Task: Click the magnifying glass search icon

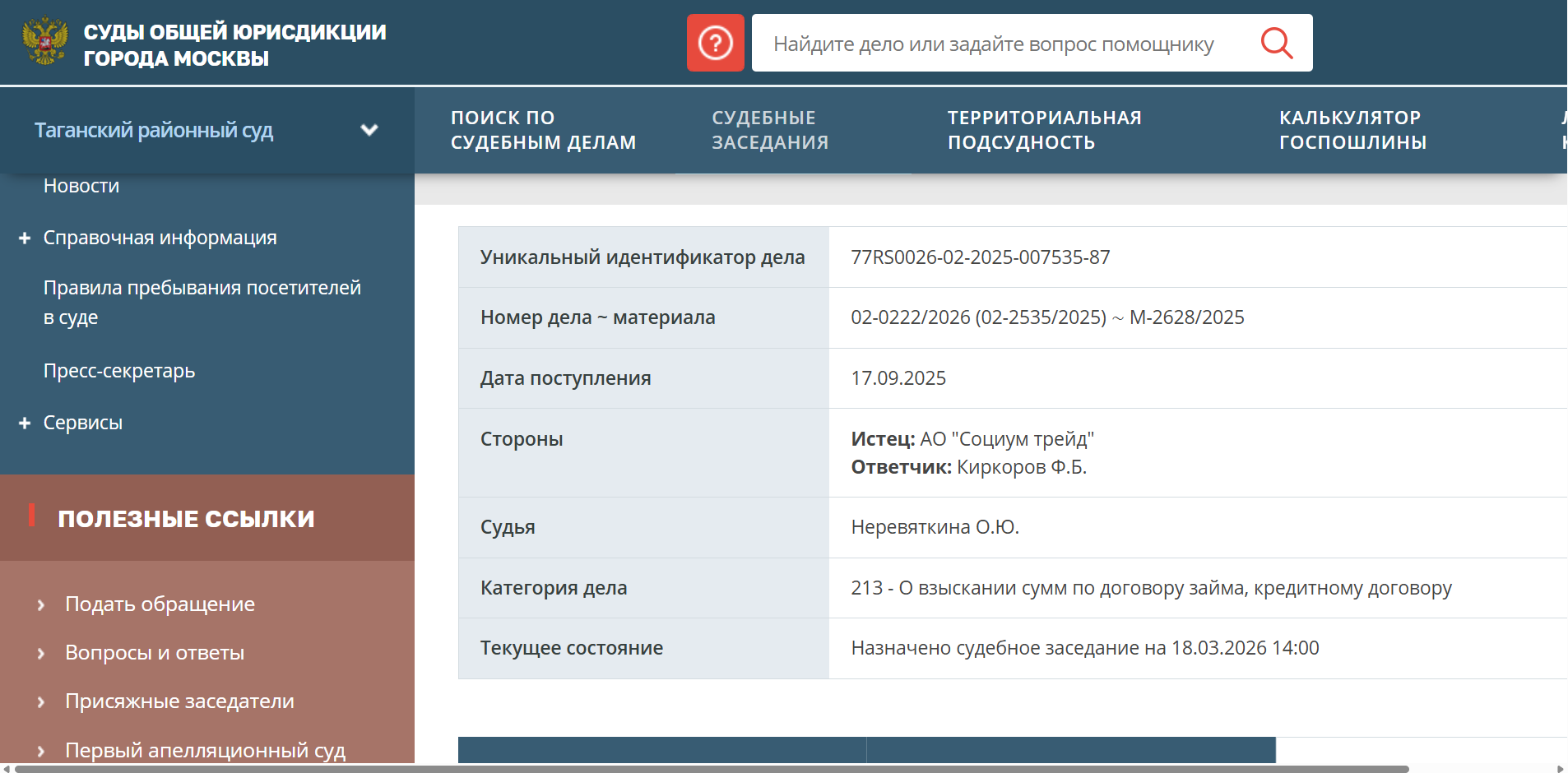Action: [x=1276, y=43]
